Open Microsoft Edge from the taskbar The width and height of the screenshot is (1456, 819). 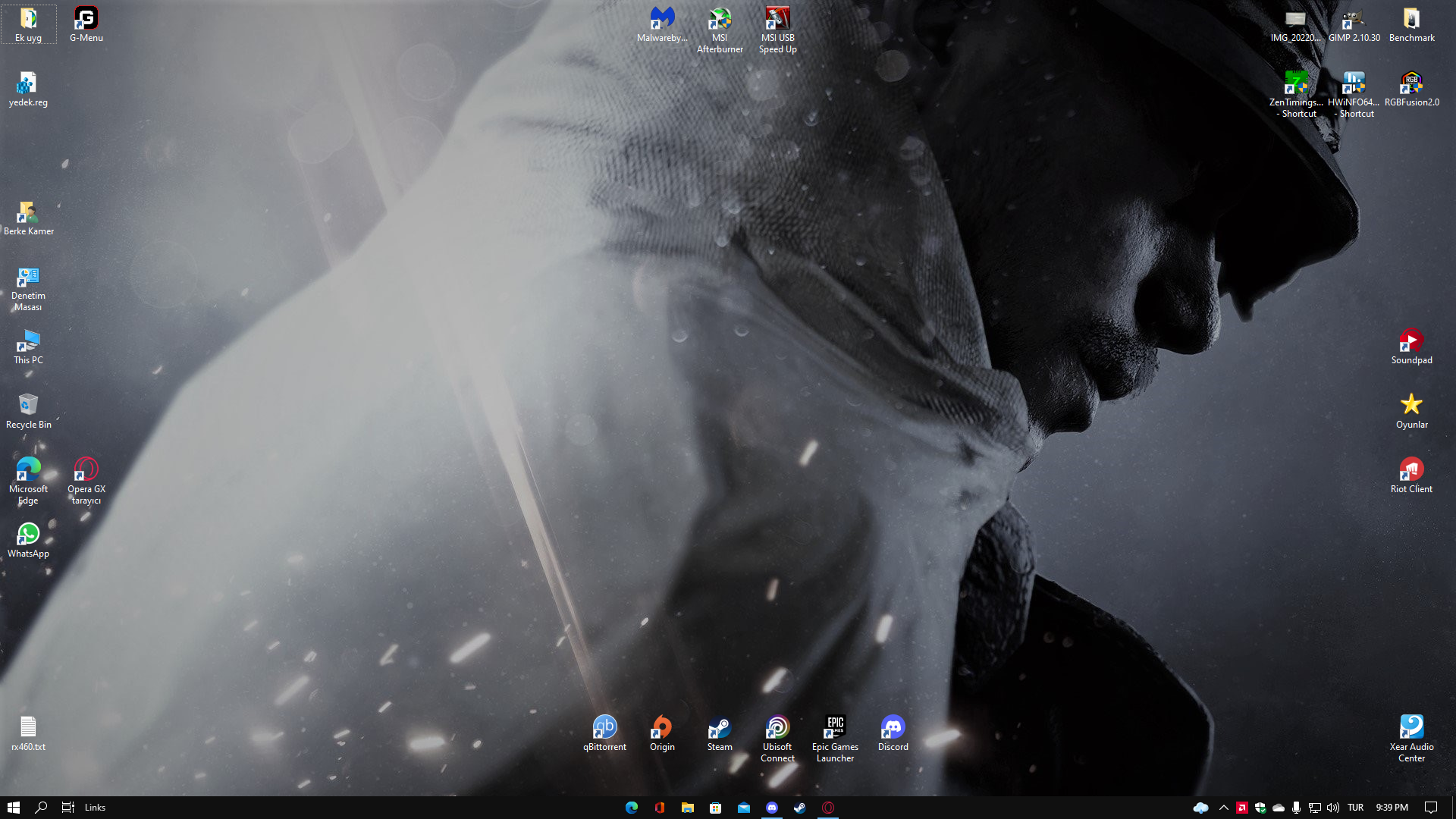pos(631,808)
